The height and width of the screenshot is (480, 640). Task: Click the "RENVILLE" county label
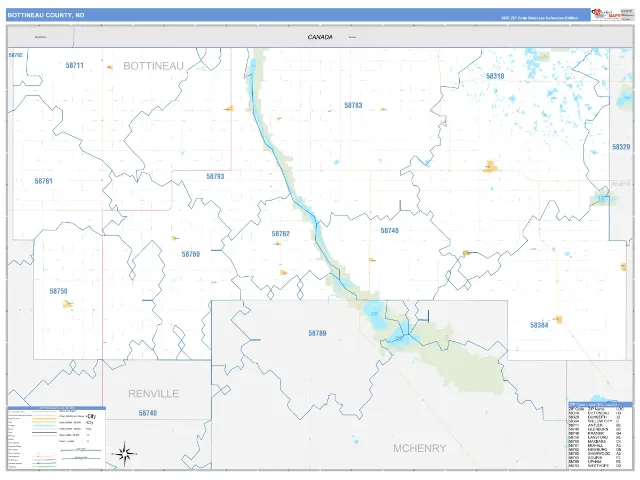[x=153, y=394]
